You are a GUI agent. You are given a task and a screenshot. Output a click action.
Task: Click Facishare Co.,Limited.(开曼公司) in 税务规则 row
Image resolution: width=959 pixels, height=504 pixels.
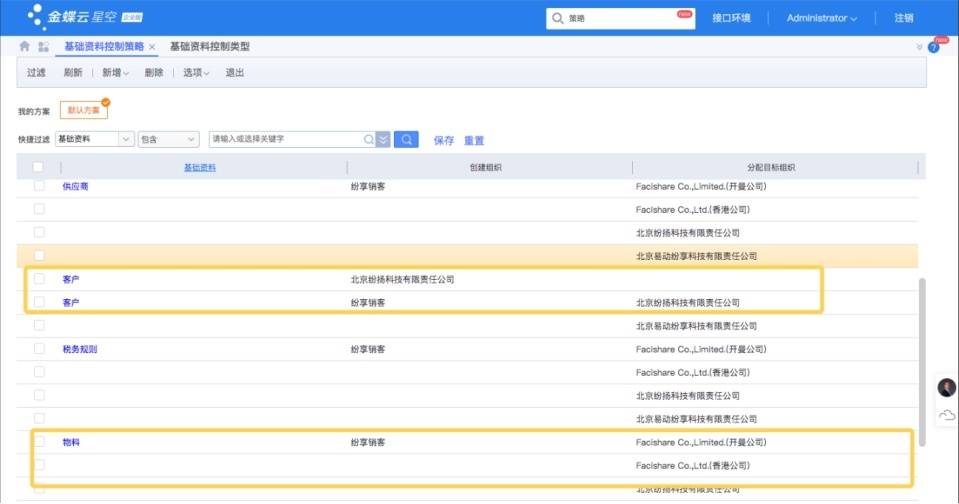pos(701,349)
